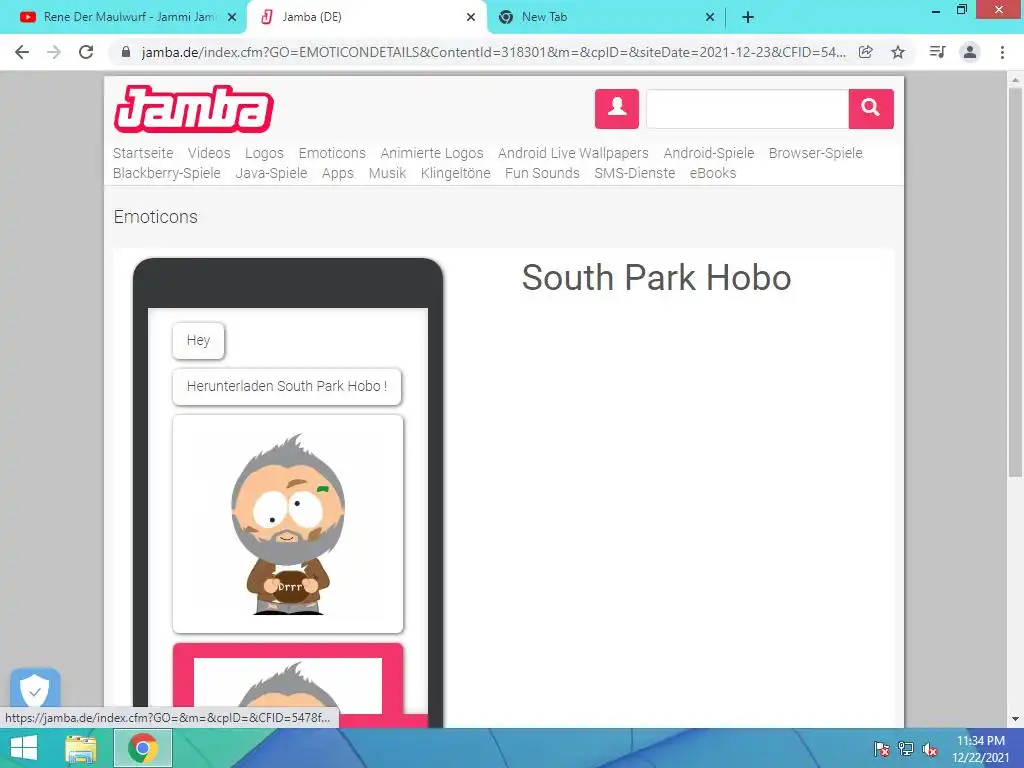1024x768 pixels.
Task: Click the network tray icon
Action: [906, 749]
